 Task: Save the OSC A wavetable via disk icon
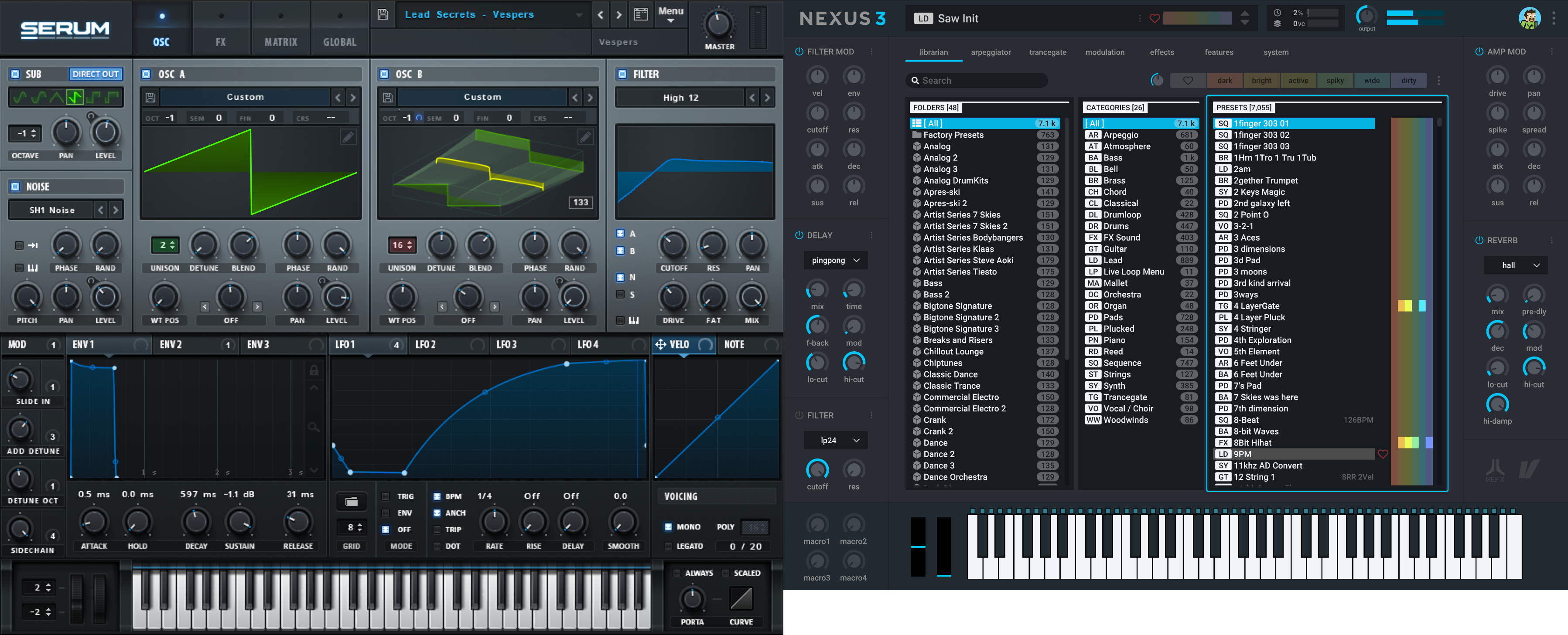(150, 97)
